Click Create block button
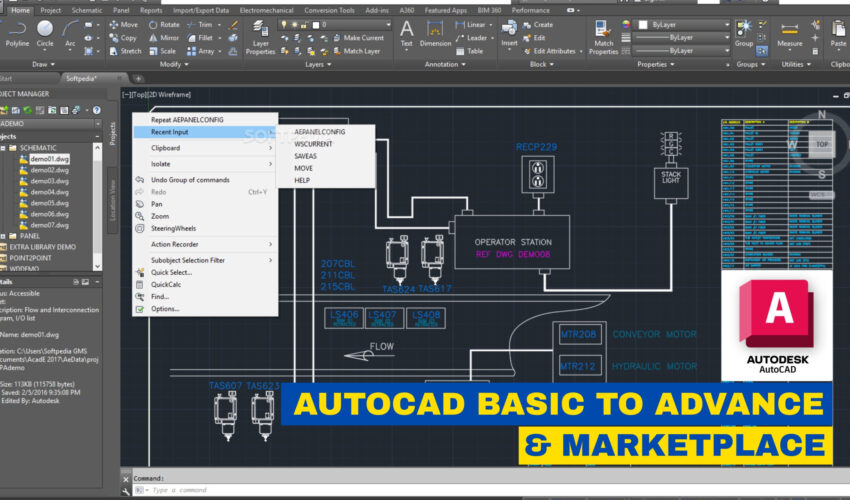Screen dimensions: 850x500 pos(538,24)
